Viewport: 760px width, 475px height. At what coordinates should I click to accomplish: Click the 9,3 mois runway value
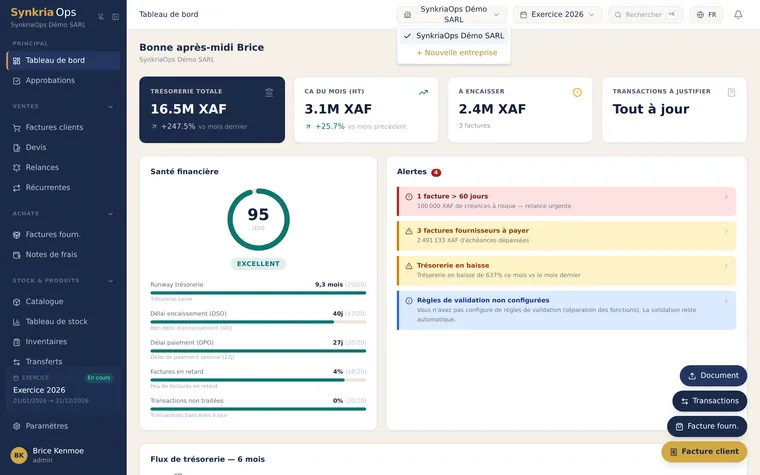(329, 285)
